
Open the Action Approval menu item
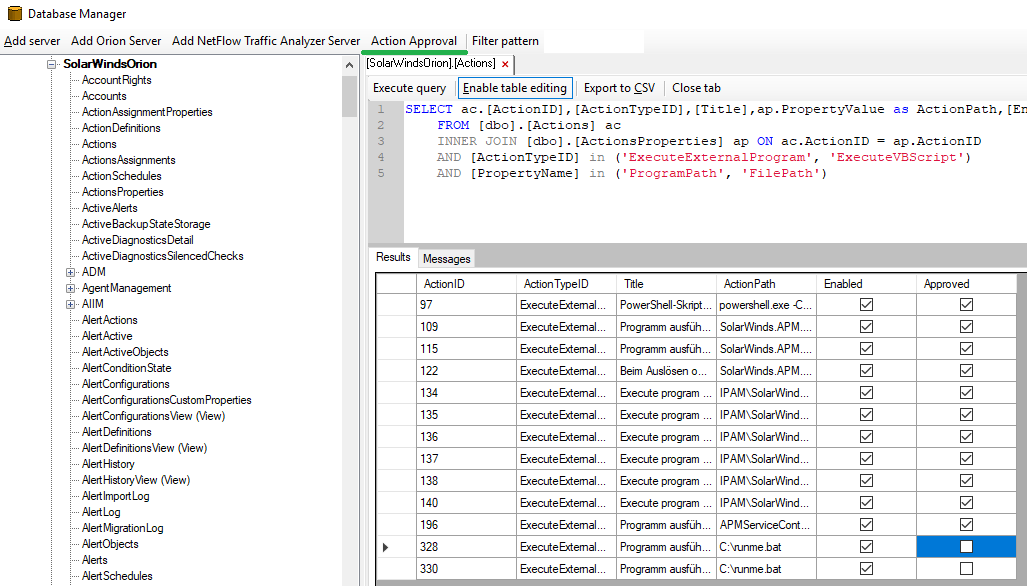coord(414,41)
